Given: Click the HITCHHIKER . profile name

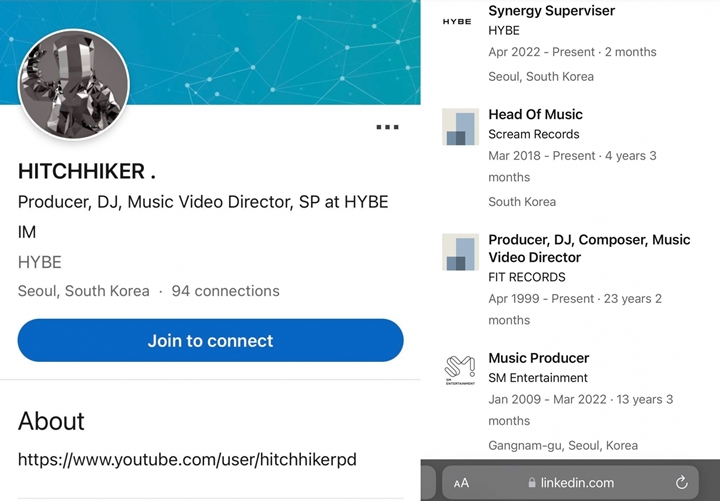Looking at the screenshot, I should pyautogui.click(x=87, y=171).
